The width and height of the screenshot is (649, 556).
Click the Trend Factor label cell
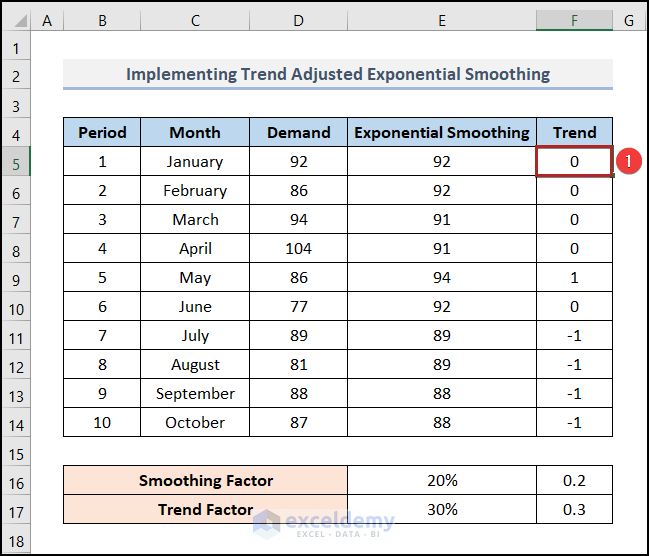pyautogui.click(x=205, y=509)
